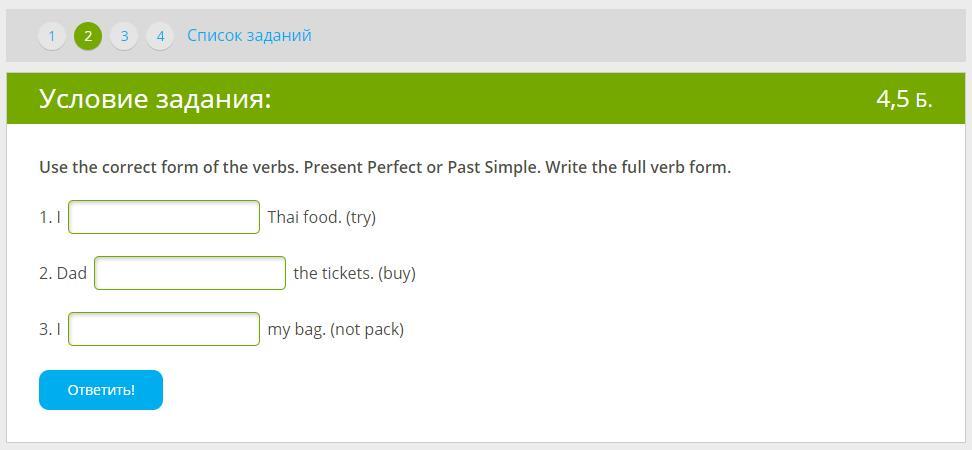Screen dimensions: 972x450
Task: Switch to task number 3
Action: tap(124, 36)
